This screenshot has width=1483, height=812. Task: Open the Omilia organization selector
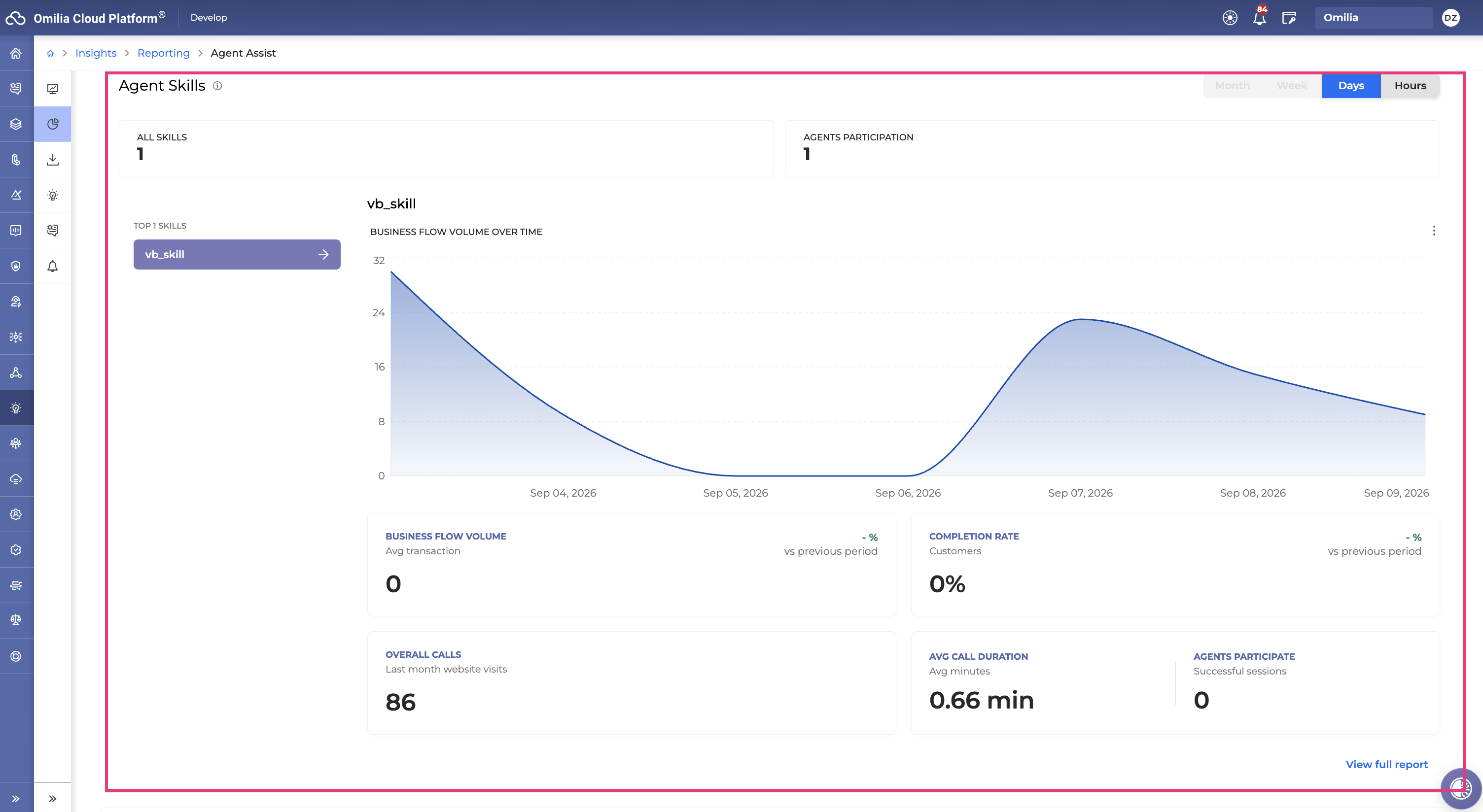1373,18
